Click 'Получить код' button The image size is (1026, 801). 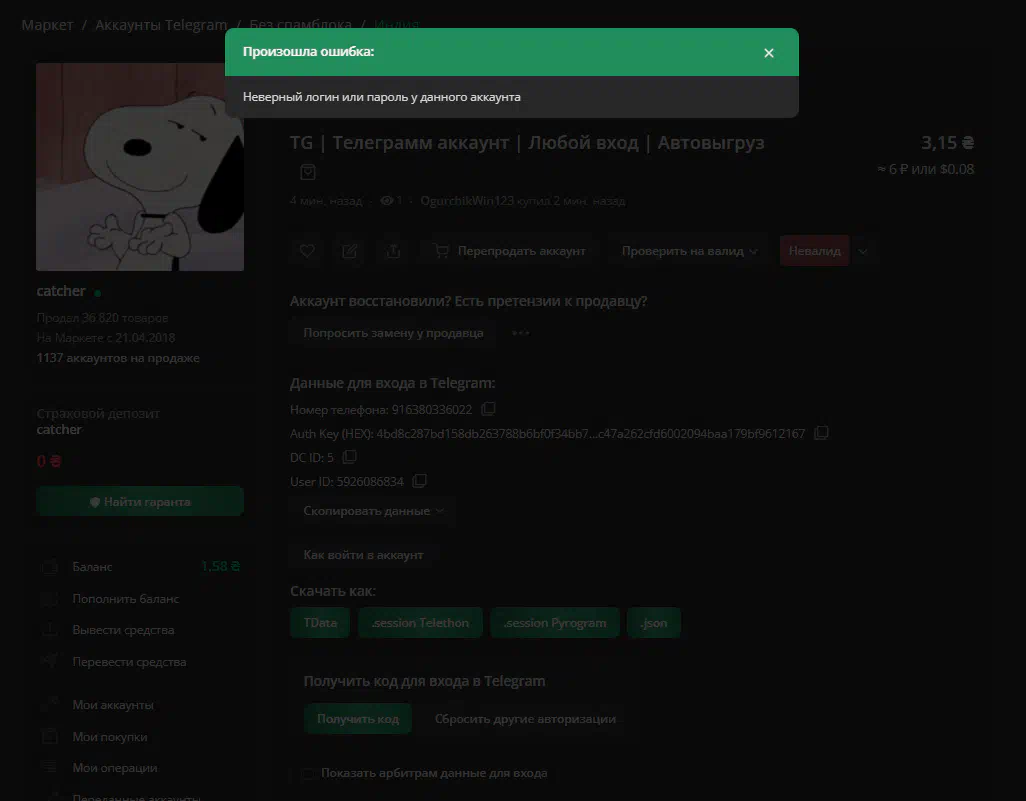click(x=357, y=719)
